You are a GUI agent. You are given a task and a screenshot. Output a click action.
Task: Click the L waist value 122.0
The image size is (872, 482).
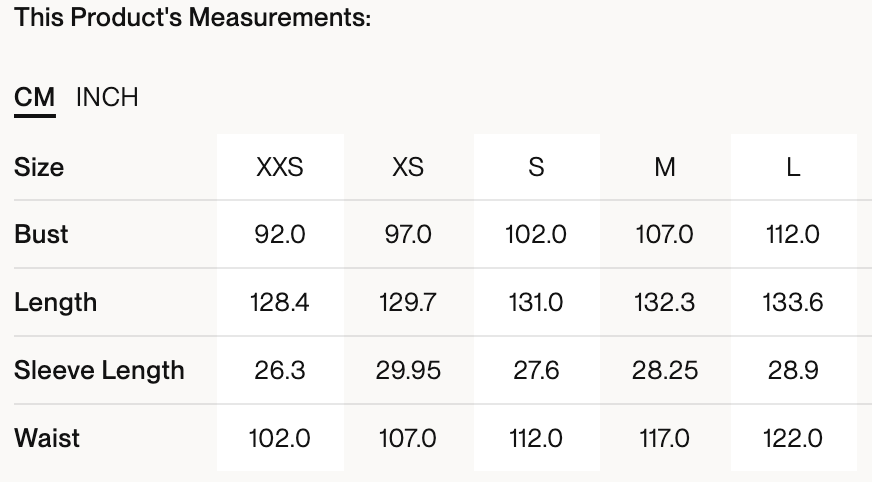793,438
